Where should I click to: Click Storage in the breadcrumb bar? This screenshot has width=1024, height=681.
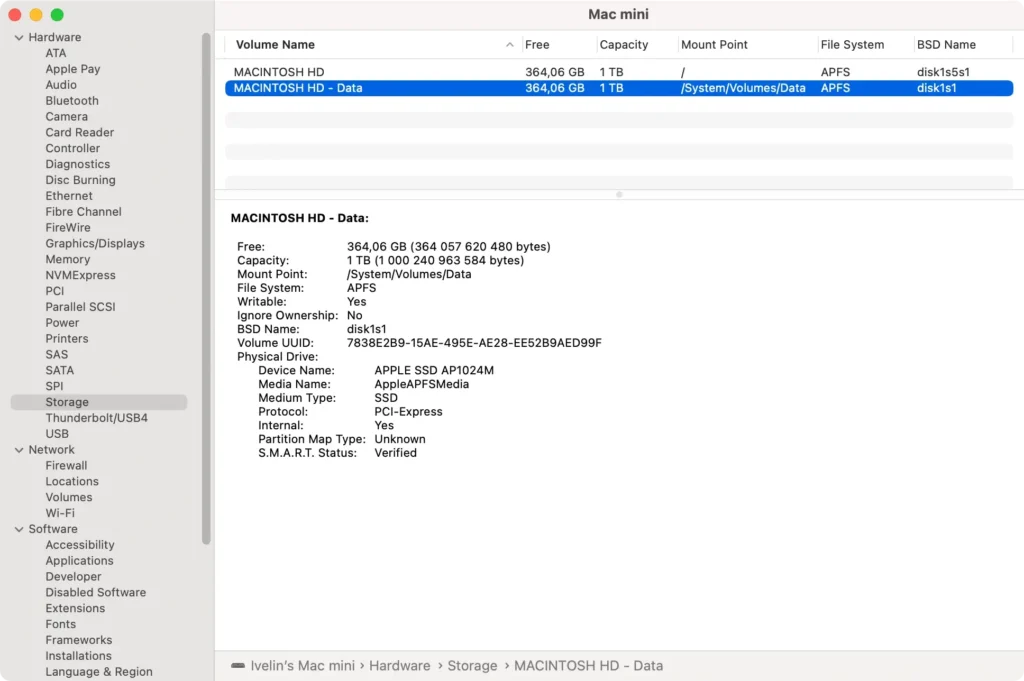point(472,665)
